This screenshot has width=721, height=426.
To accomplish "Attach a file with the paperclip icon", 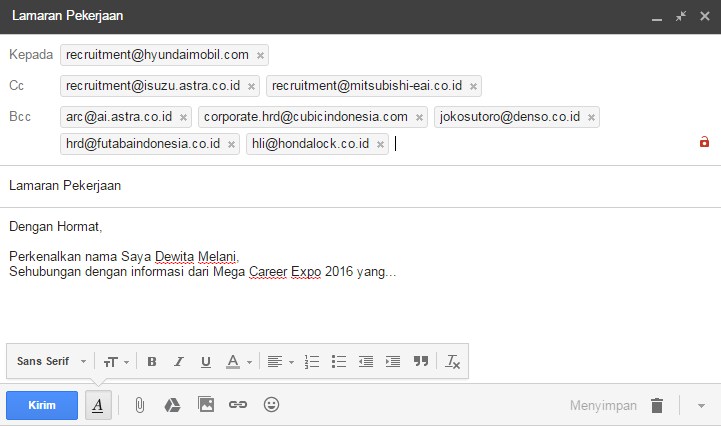I will [140, 405].
